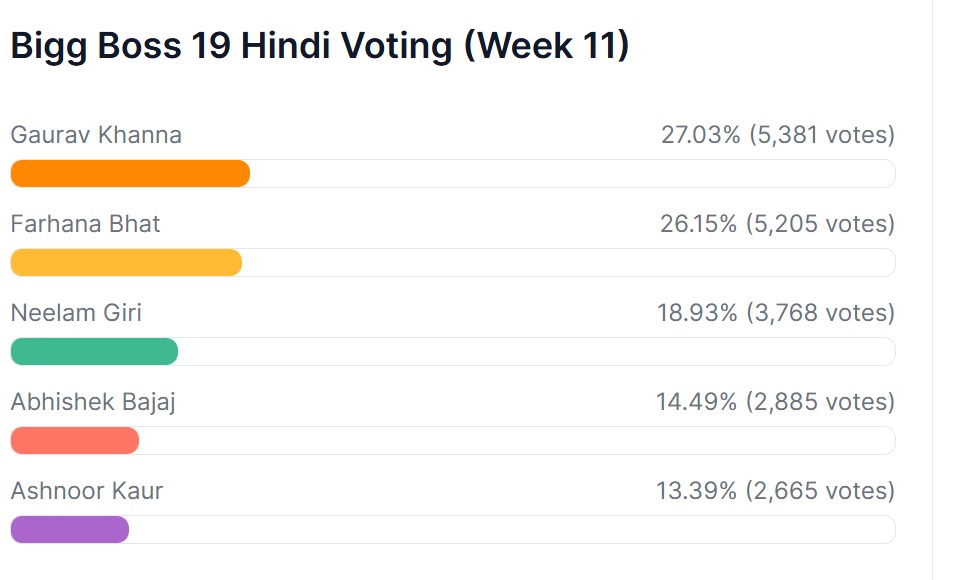956x580 pixels.
Task: Click the green Neelam Giri vote bar
Action: [x=94, y=352]
